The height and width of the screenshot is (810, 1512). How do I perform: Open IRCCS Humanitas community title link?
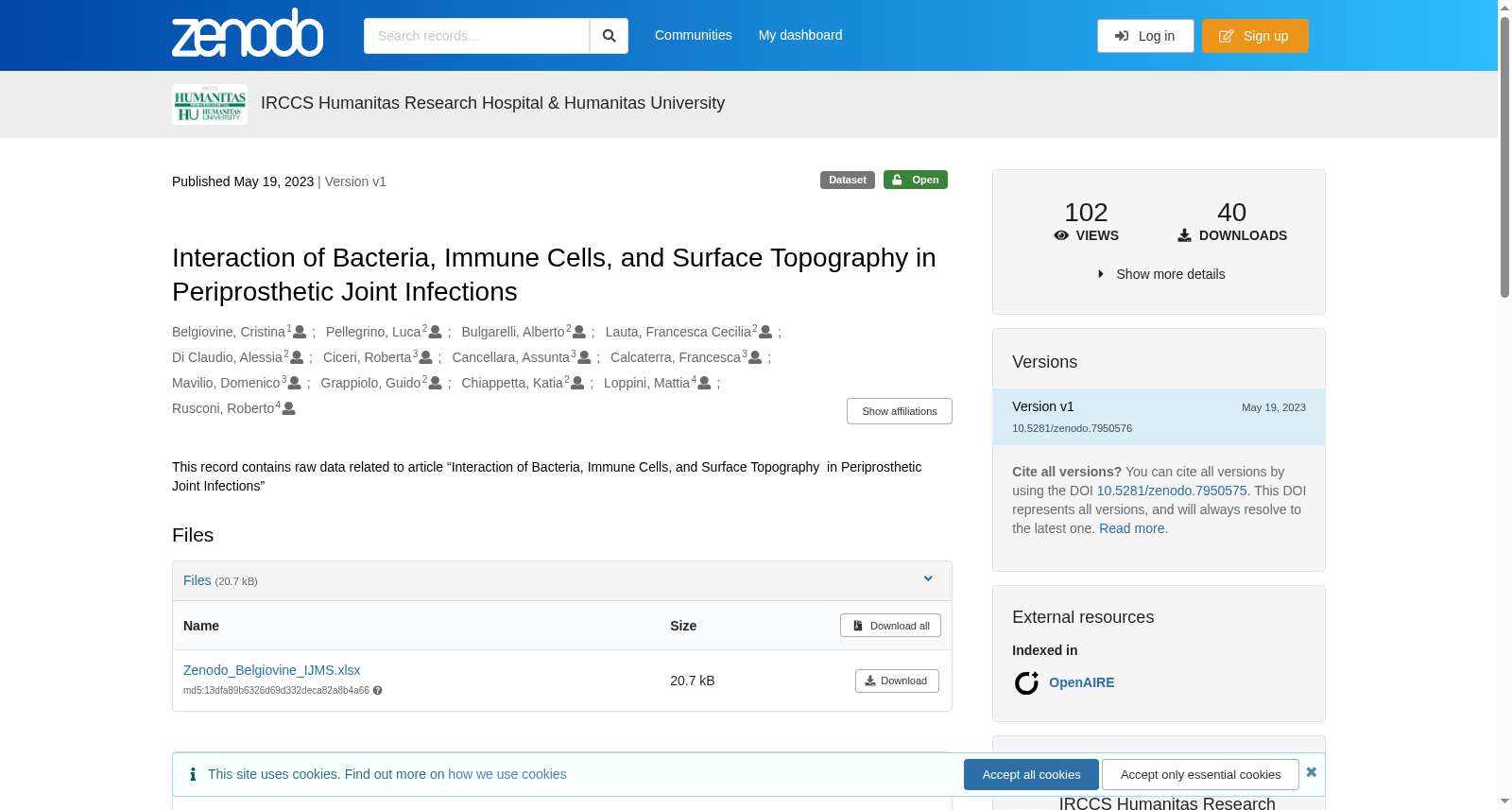tap(492, 103)
